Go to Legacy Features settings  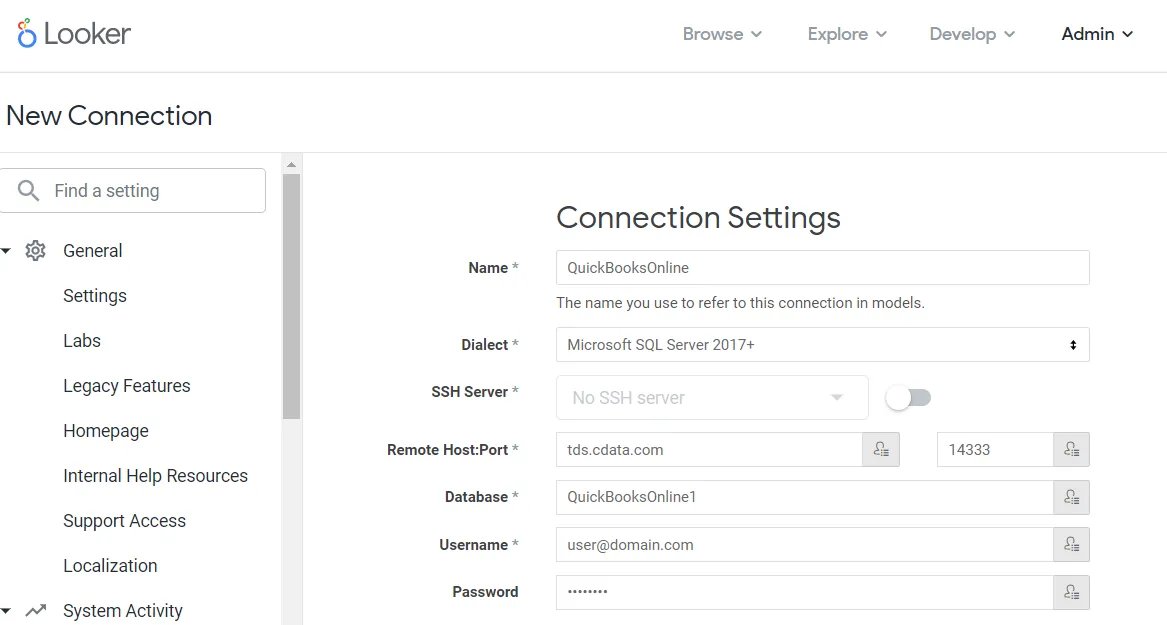pyautogui.click(x=126, y=386)
